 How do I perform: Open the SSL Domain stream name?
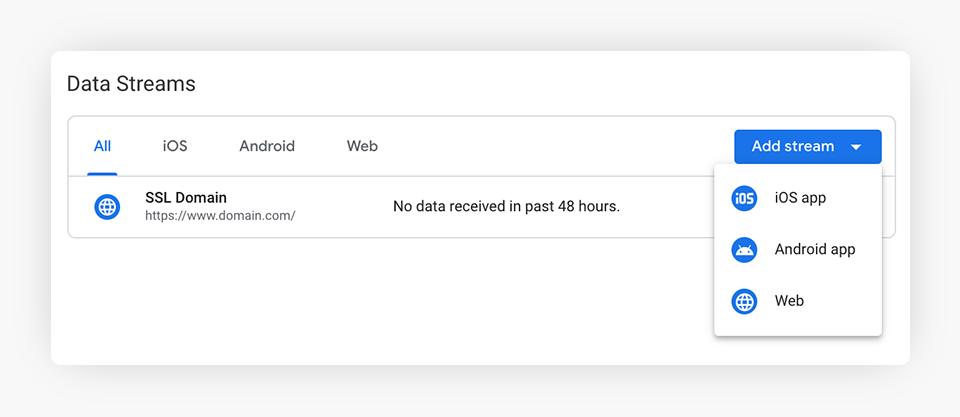coord(186,198)
